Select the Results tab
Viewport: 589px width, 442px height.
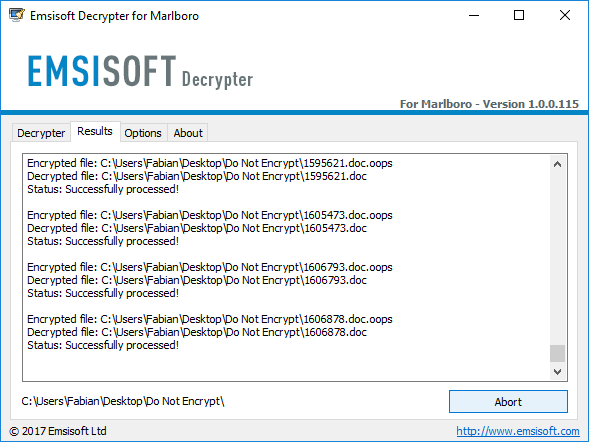pyautogui.click(x=95, y=131)
